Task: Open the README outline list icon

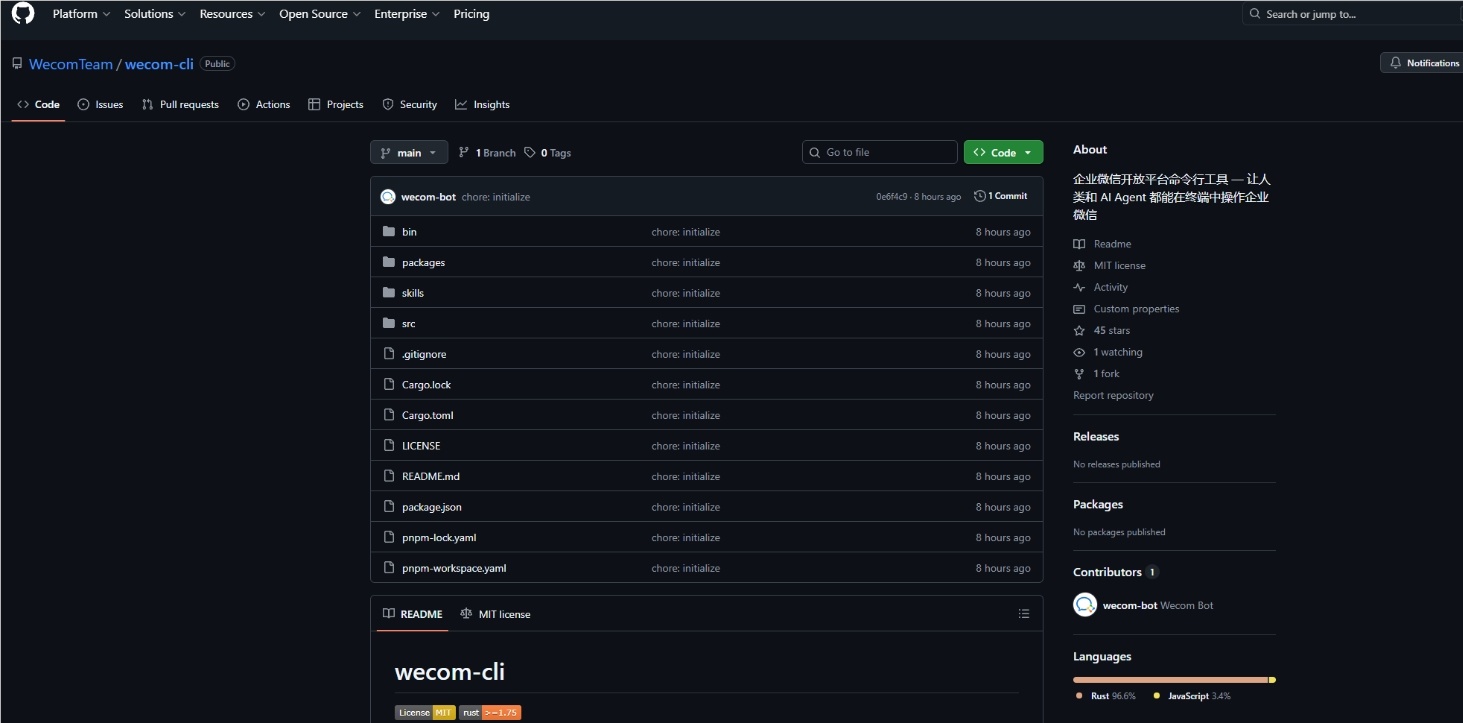Action: 1024,613
